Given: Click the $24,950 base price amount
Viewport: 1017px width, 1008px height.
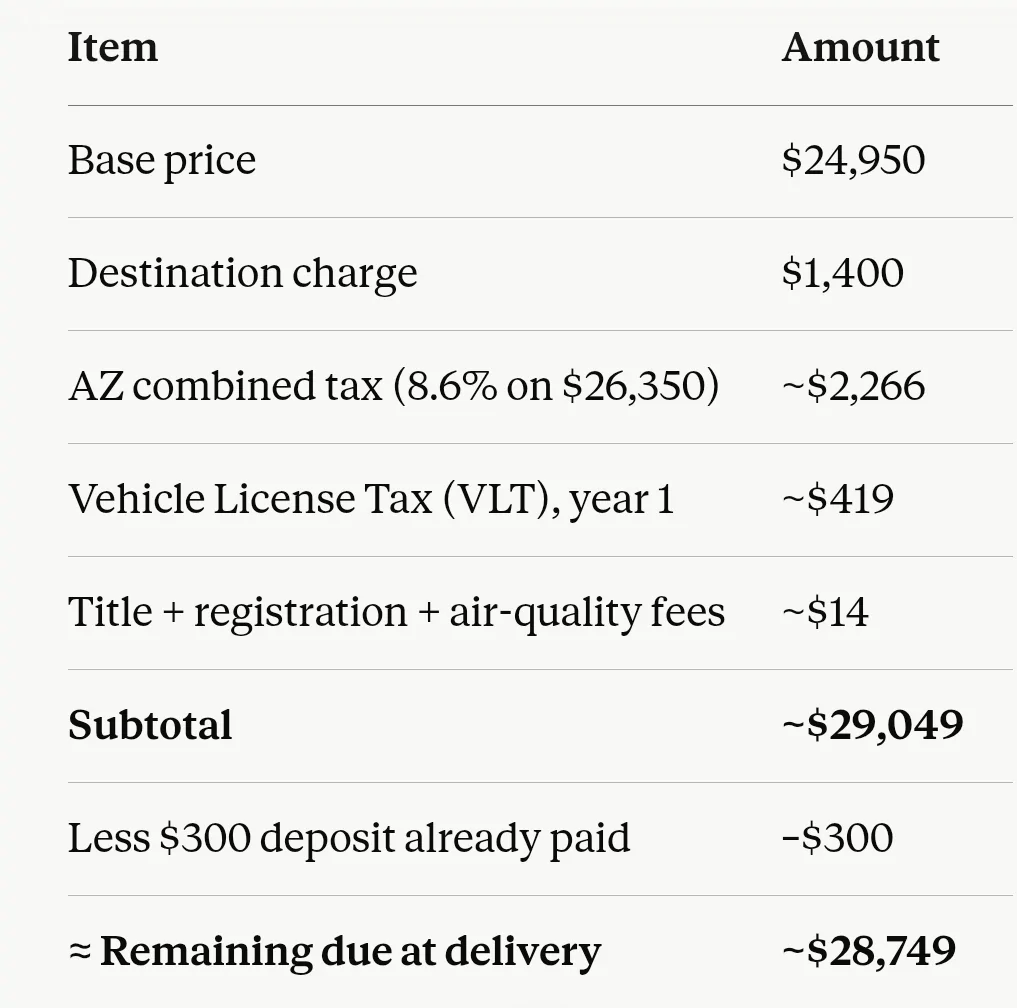Looking at the screenshot, I should pos(854,160).
